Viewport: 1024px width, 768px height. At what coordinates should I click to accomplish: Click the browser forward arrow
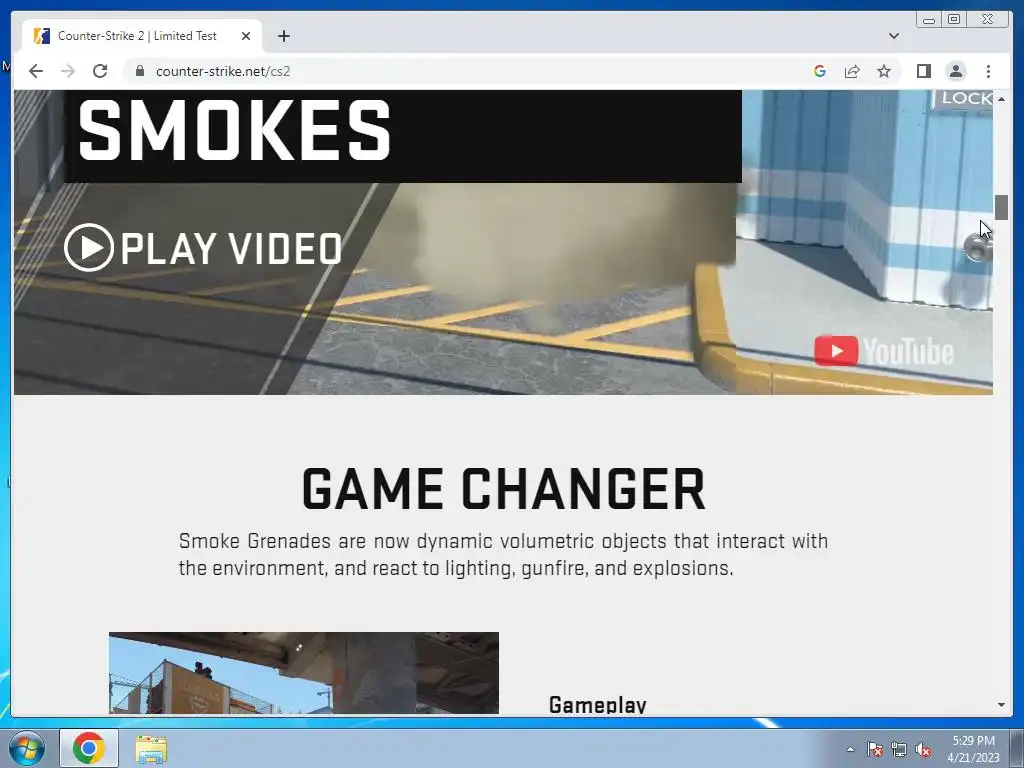click(x=68, y=71)
